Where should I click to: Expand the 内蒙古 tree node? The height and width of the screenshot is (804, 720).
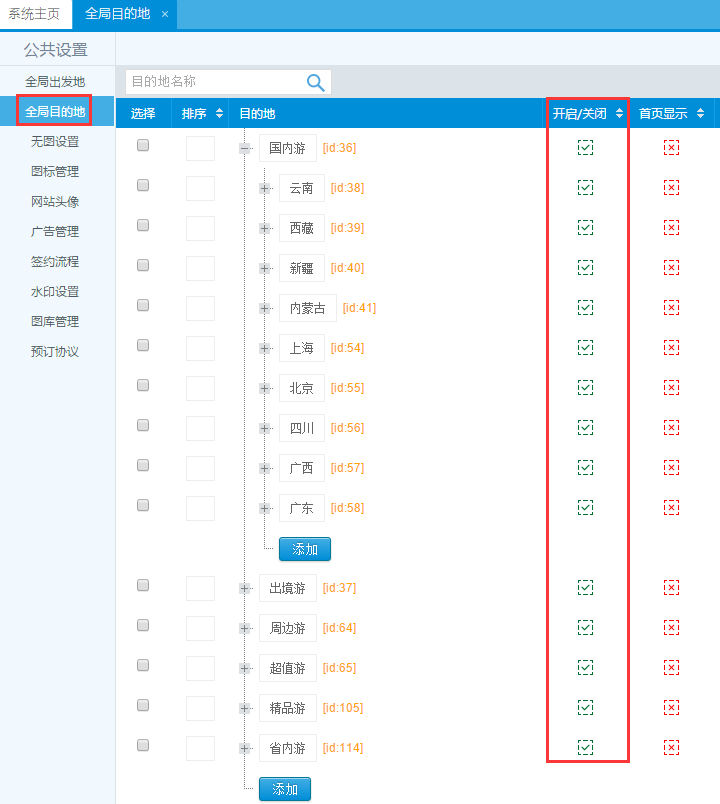point(265,308)
